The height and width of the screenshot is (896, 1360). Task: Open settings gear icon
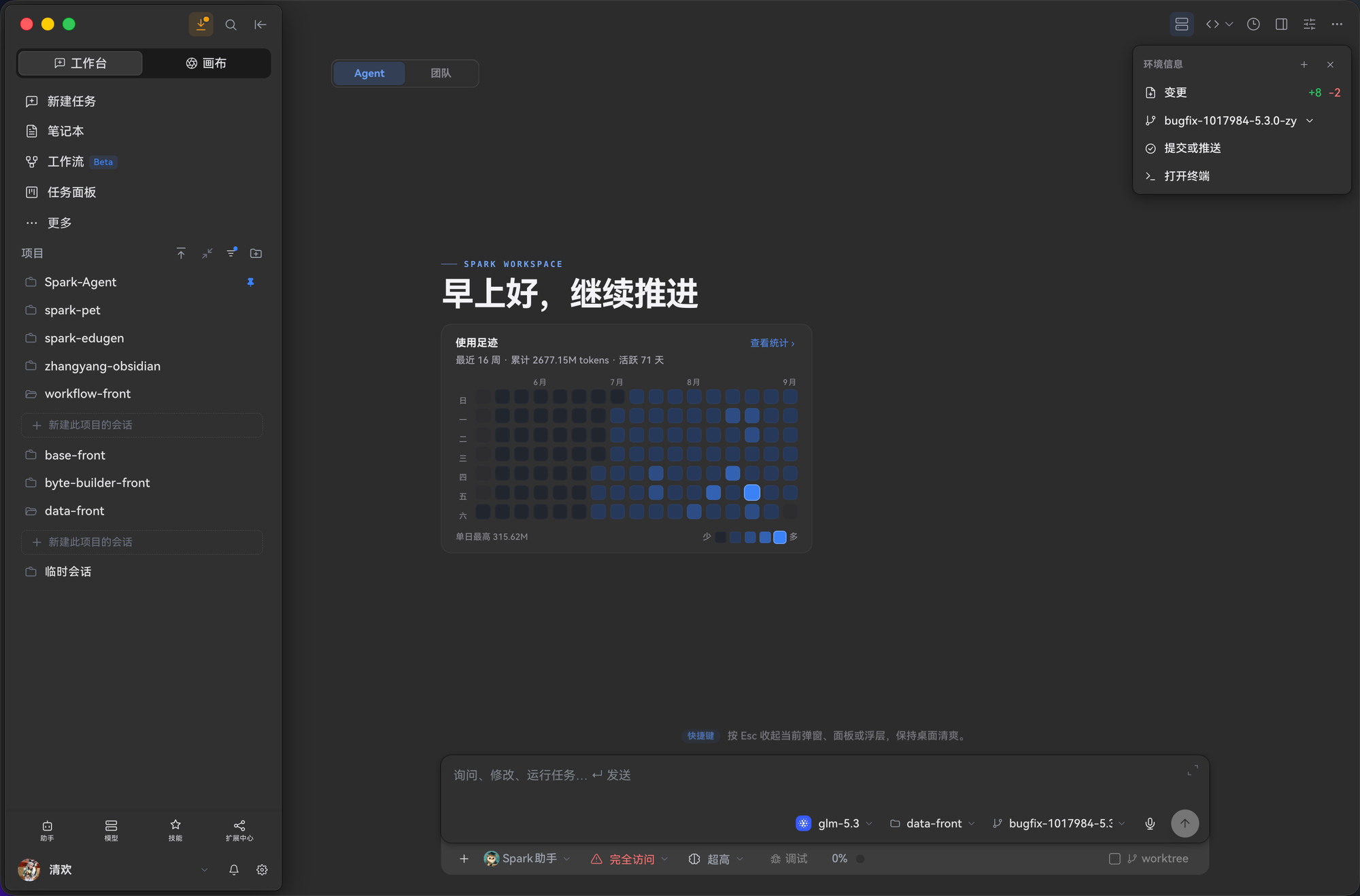[x=262, y=869]
